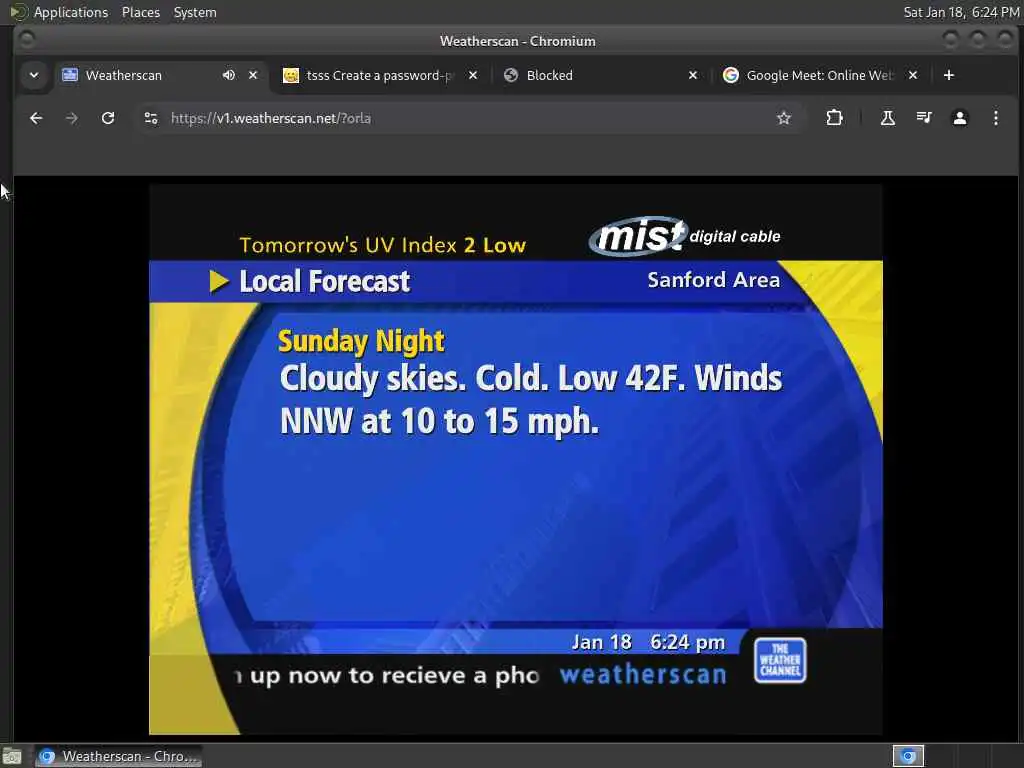Click Tomorrow's UV Index 2 Low text
The width and height of the screenshot is (1024, 768).
coord(383,245)
